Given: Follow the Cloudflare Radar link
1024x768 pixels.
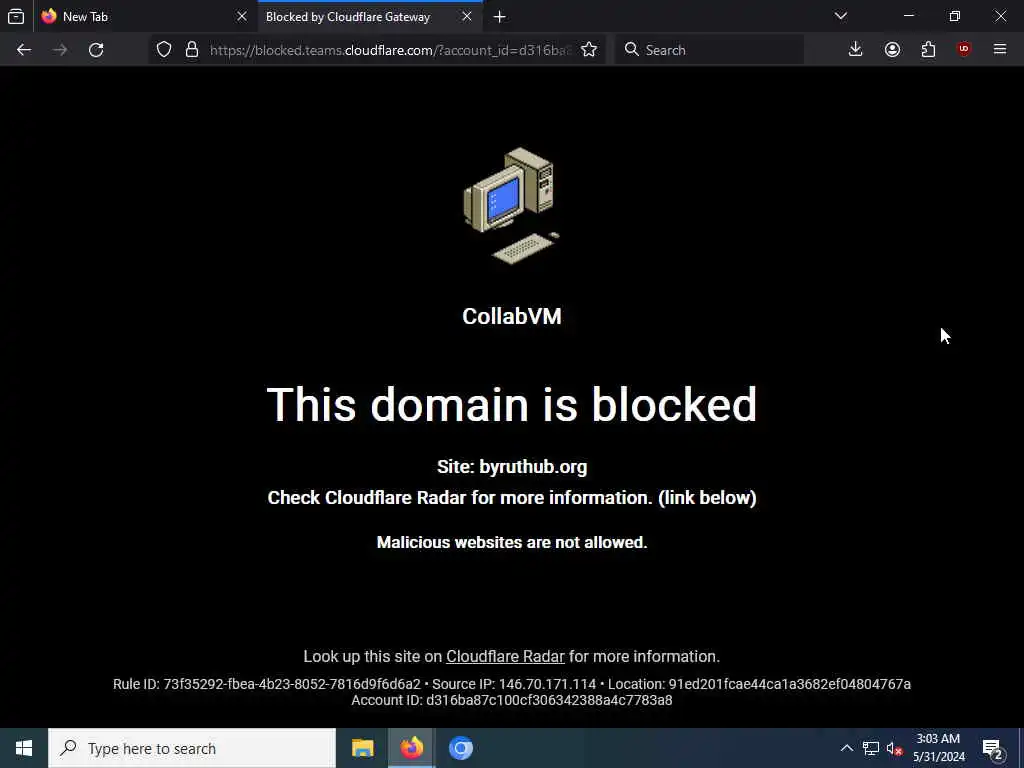Looking at the screenshot, I should (x=505, y=656).
